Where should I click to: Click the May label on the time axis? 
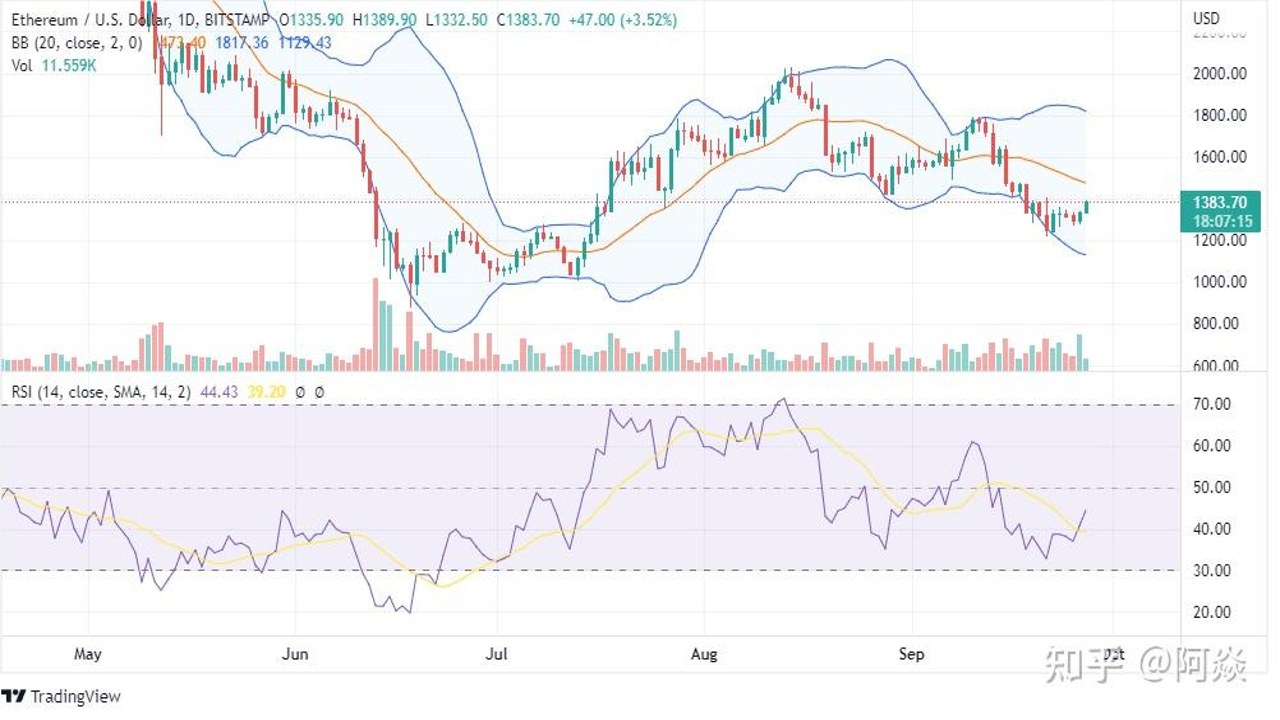[88, 655]
